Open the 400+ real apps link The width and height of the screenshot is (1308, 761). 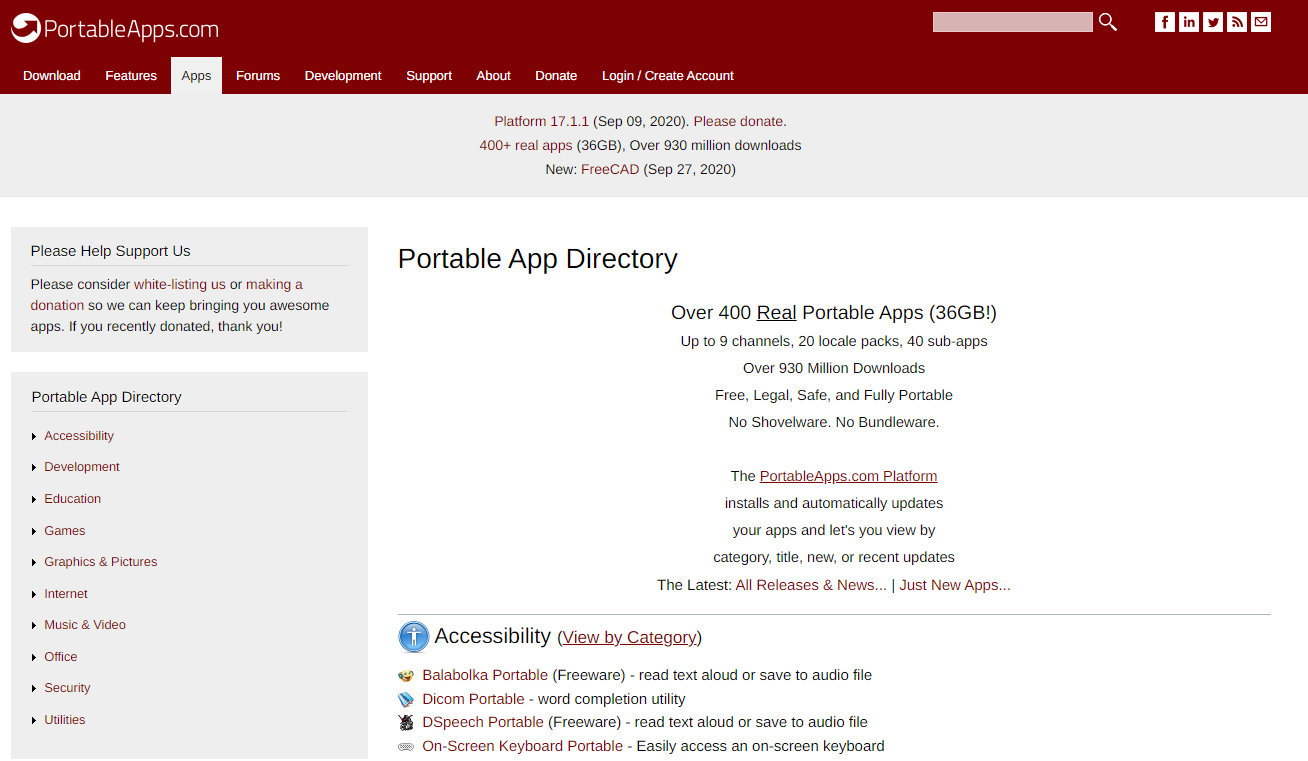click(526, 145)
